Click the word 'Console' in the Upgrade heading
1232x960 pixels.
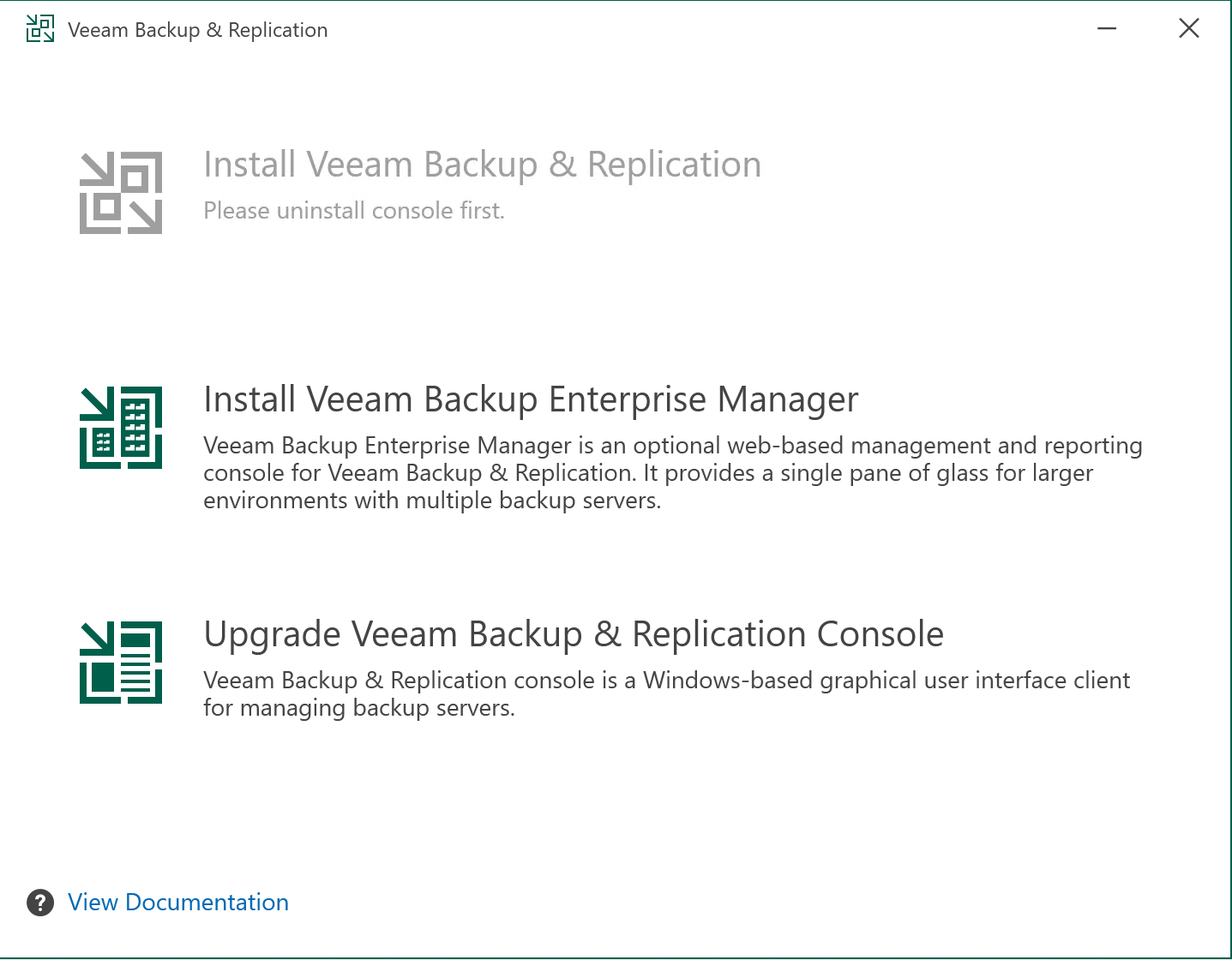click(x=880, y=635)
